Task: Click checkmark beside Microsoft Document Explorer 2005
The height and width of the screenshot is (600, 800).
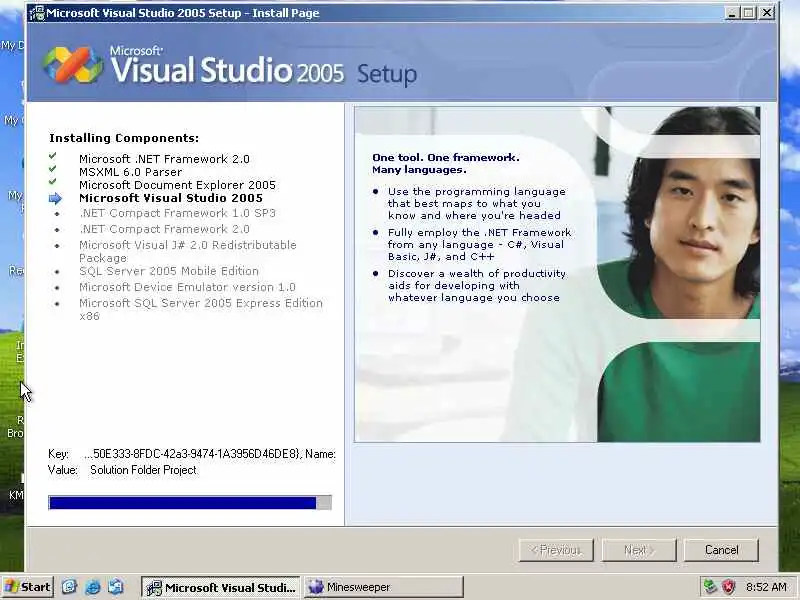Action: click(x=53, y=182)
